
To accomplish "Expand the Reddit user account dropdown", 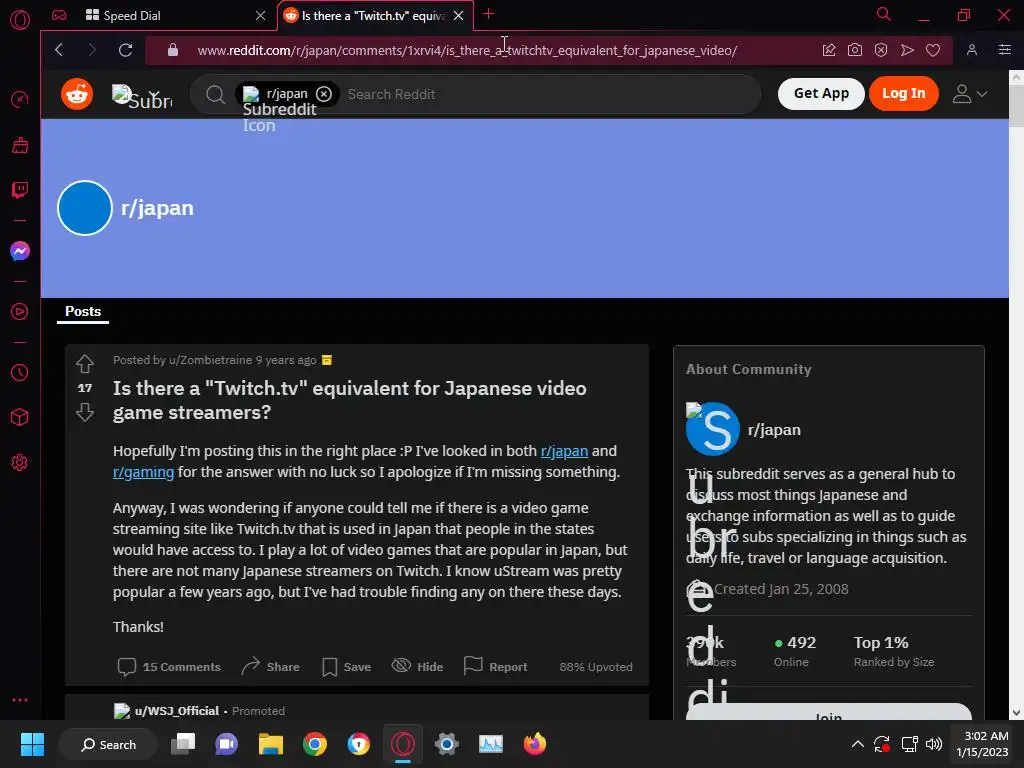I will (x=969, y=94).
